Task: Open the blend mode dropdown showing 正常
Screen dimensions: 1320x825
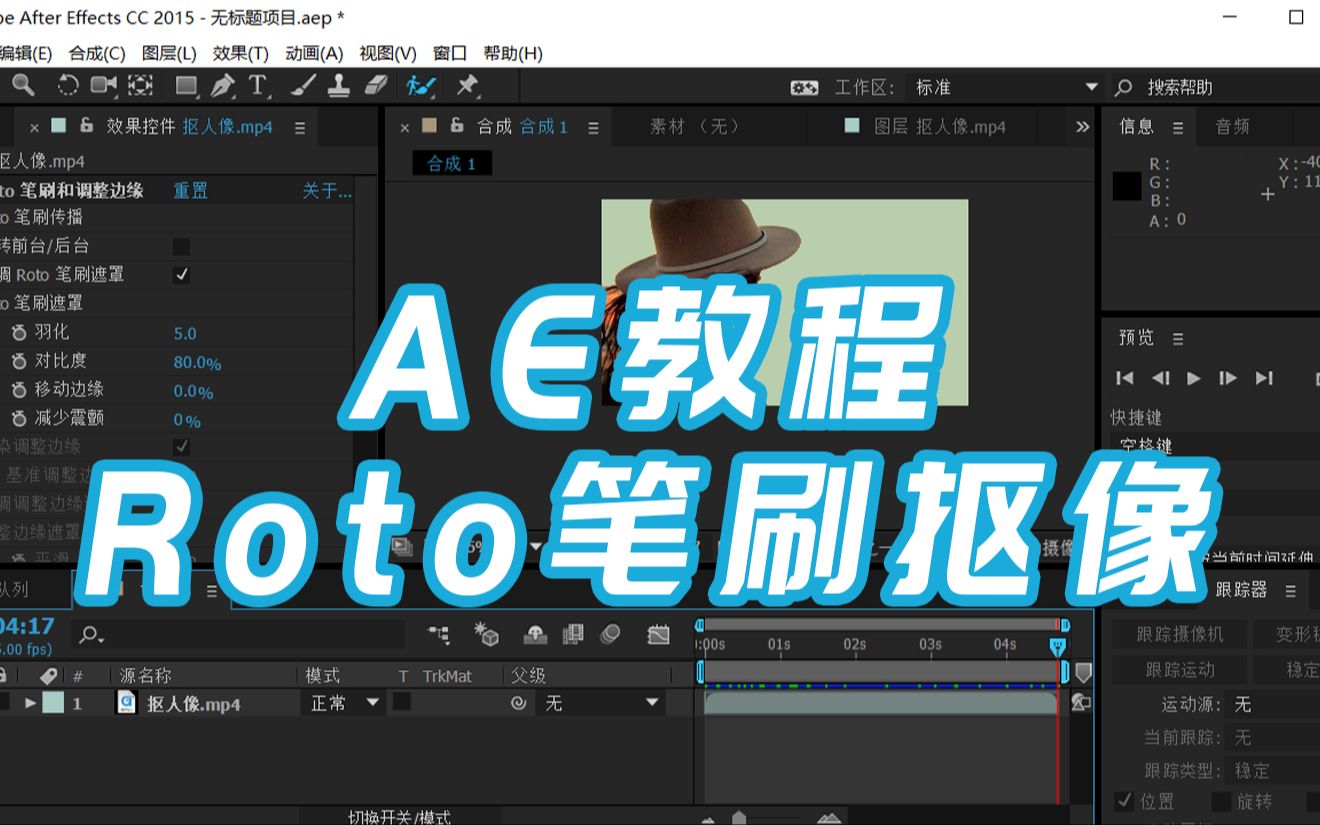Action: [x=341, y=703]
